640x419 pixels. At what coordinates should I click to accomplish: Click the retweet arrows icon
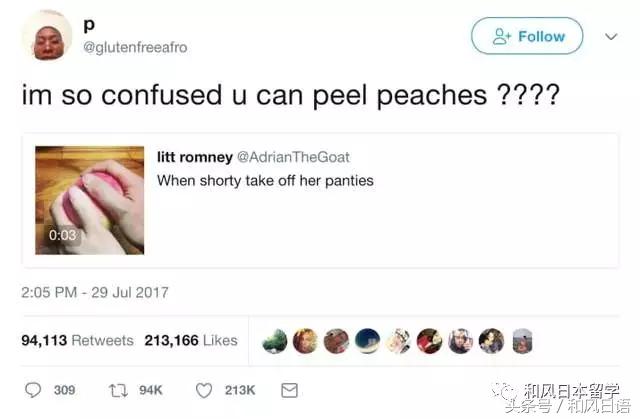point(118,390)
